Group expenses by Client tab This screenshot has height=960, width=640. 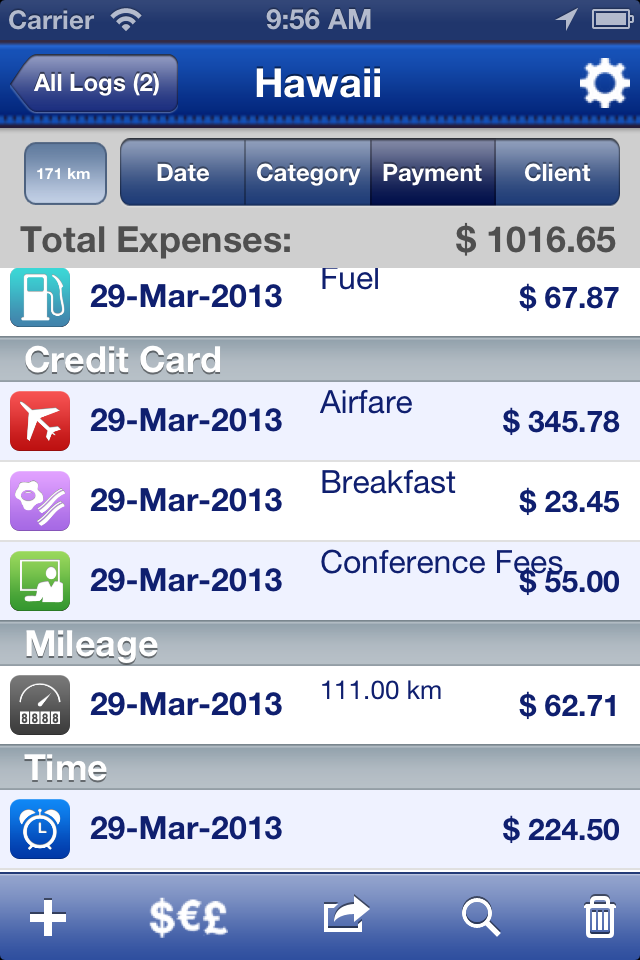tap(557, 173)
